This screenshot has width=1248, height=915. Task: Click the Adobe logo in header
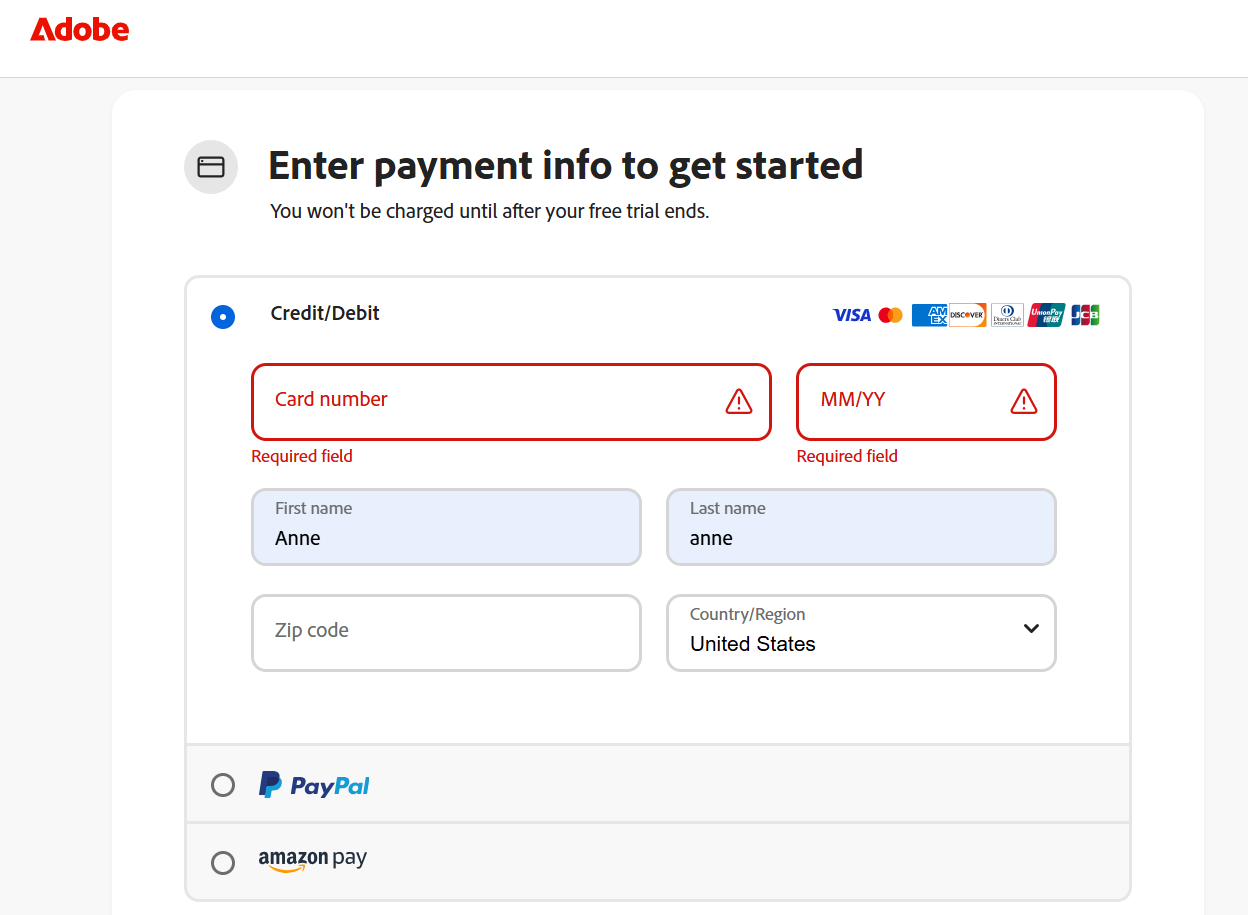point(80,30)
